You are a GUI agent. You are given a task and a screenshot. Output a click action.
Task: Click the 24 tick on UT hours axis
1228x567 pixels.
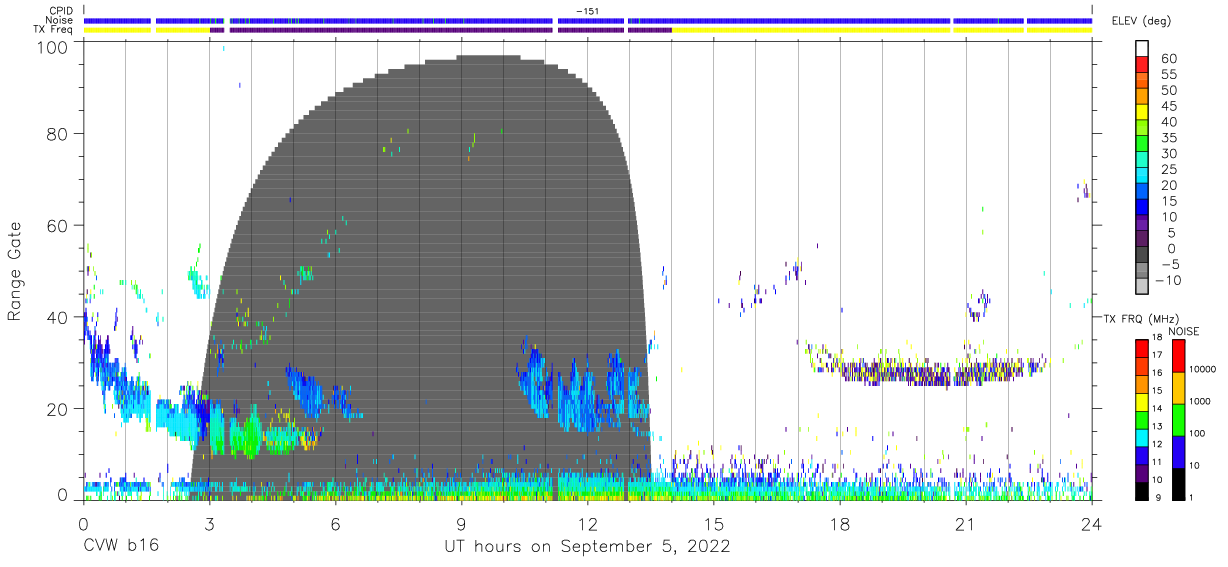tap(1091, 524)
